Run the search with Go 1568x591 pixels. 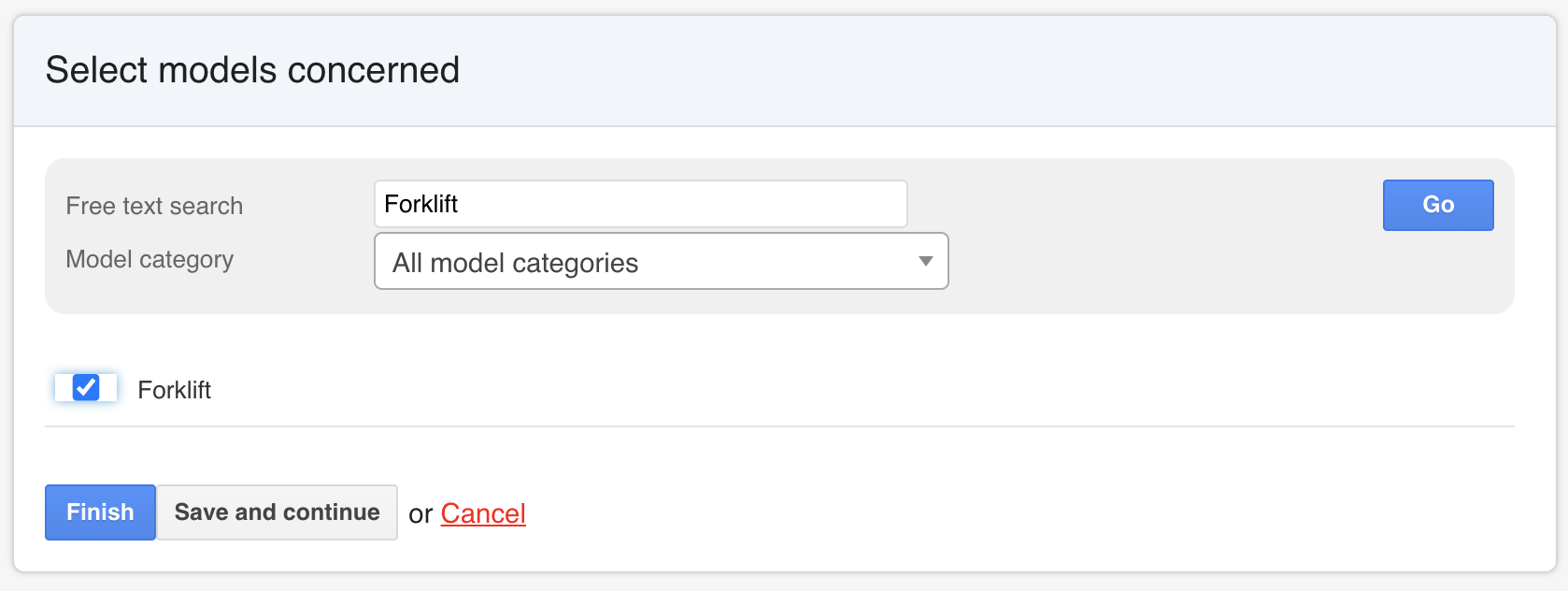coord(1437,205)
